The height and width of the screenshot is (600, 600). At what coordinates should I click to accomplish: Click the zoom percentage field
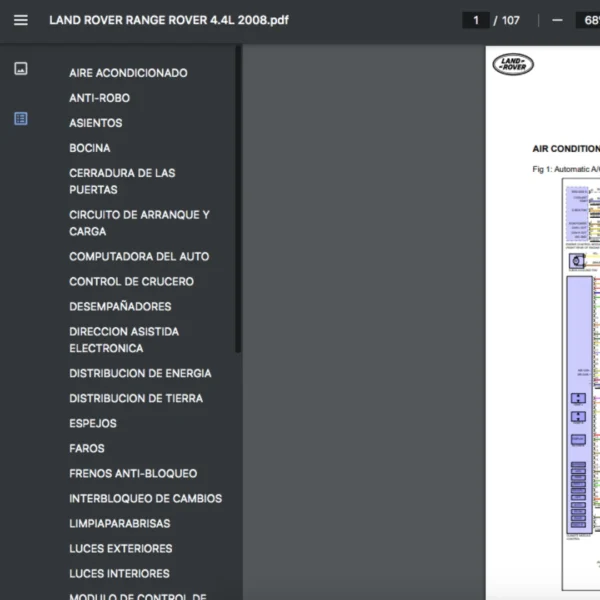(x=586, y=20)
